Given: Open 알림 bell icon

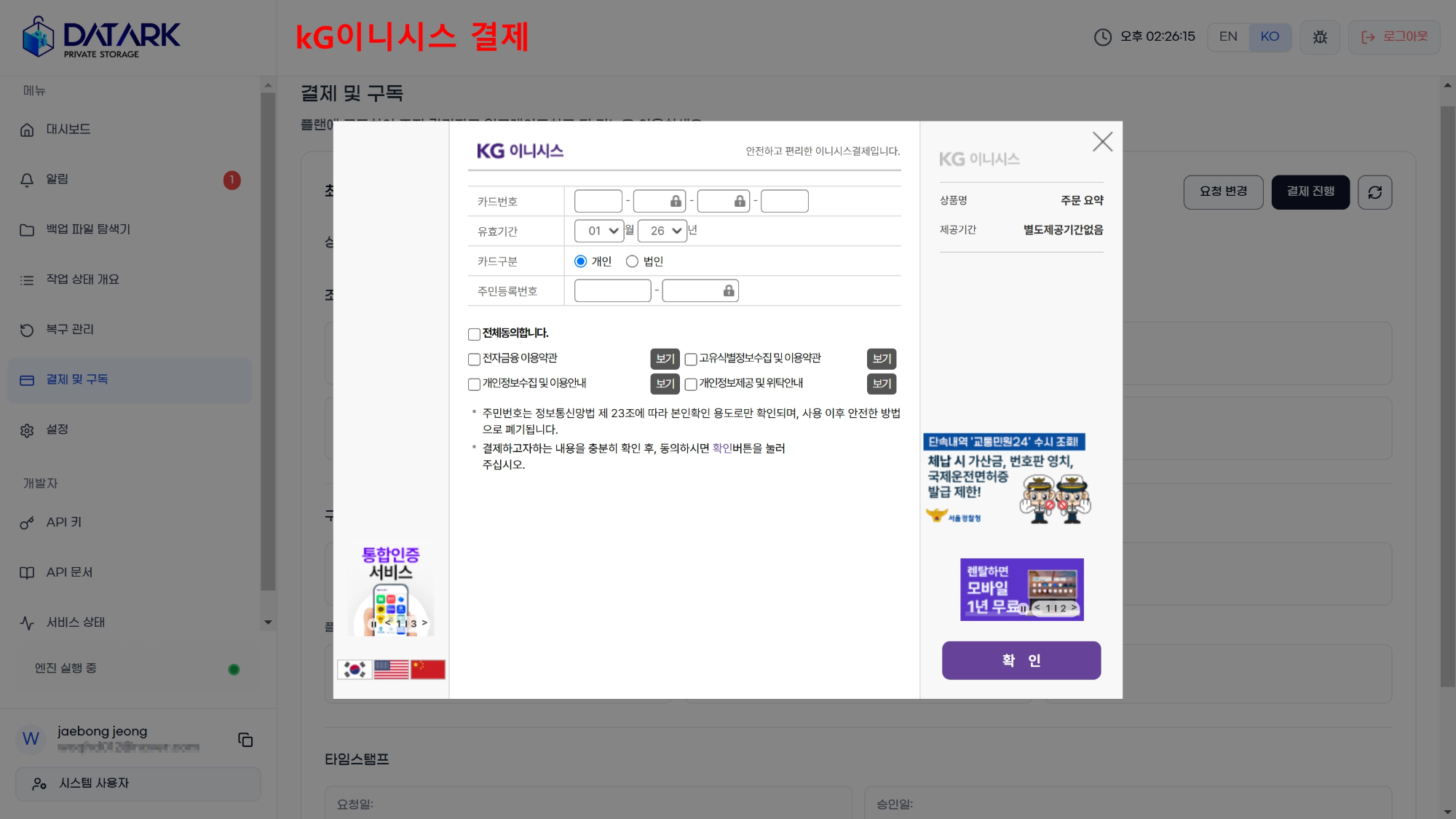Looking at the screenshot, I should 27,180.
